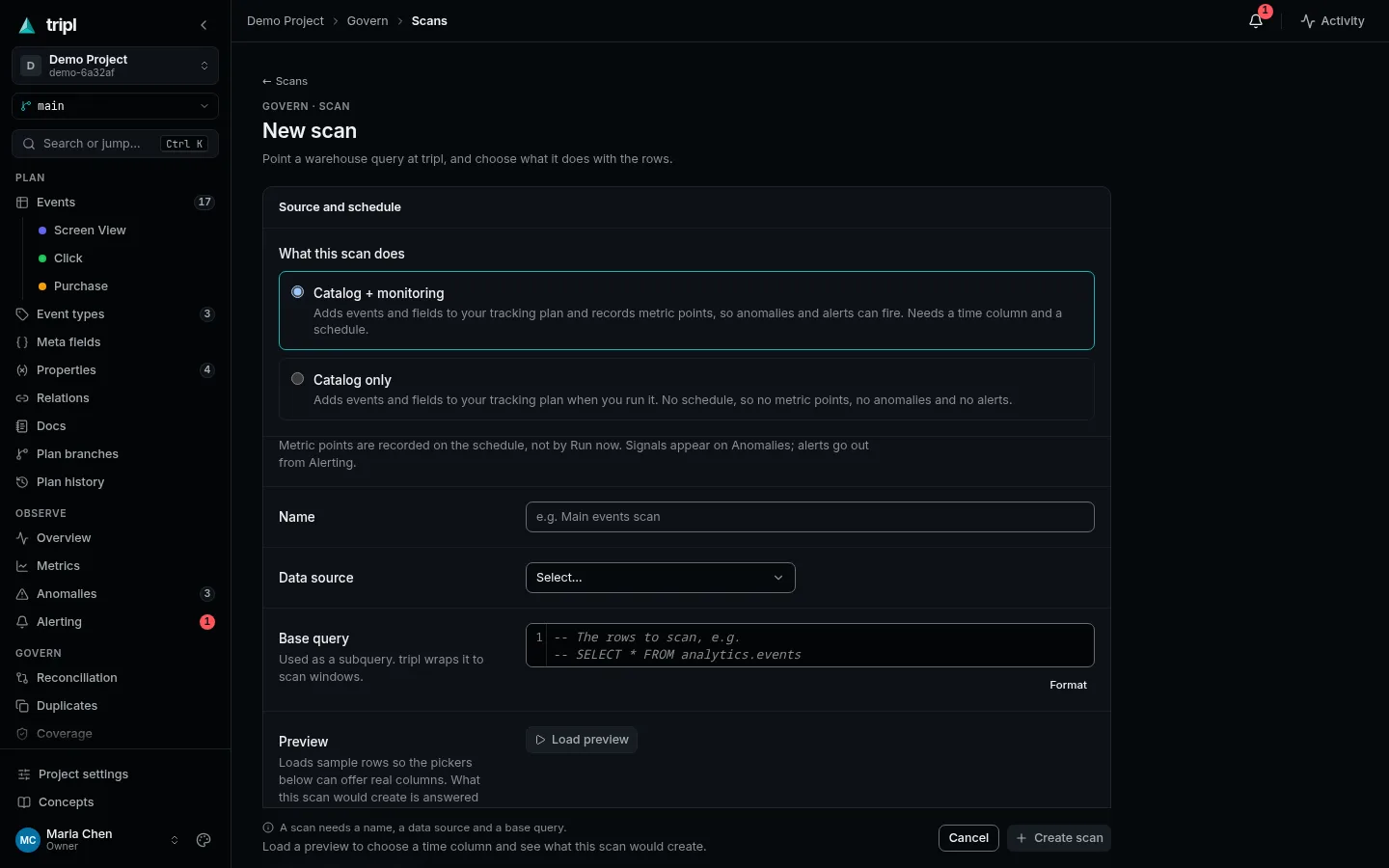The image size is (1389, 868).
Task: Click the Concepts book icon
Action: 24,802
